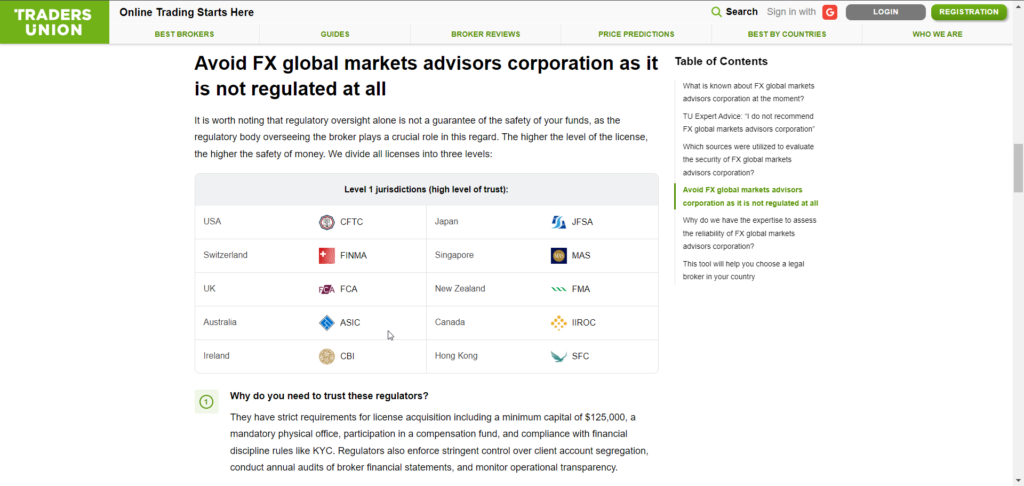This screenshot has width=1024, height=486.
Task: Click the 'Hong Kong' table cell
Action: coord(456,356)
